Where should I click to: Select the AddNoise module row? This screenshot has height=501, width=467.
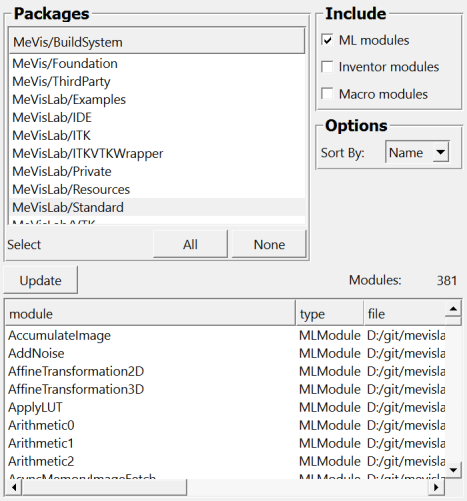225,353
